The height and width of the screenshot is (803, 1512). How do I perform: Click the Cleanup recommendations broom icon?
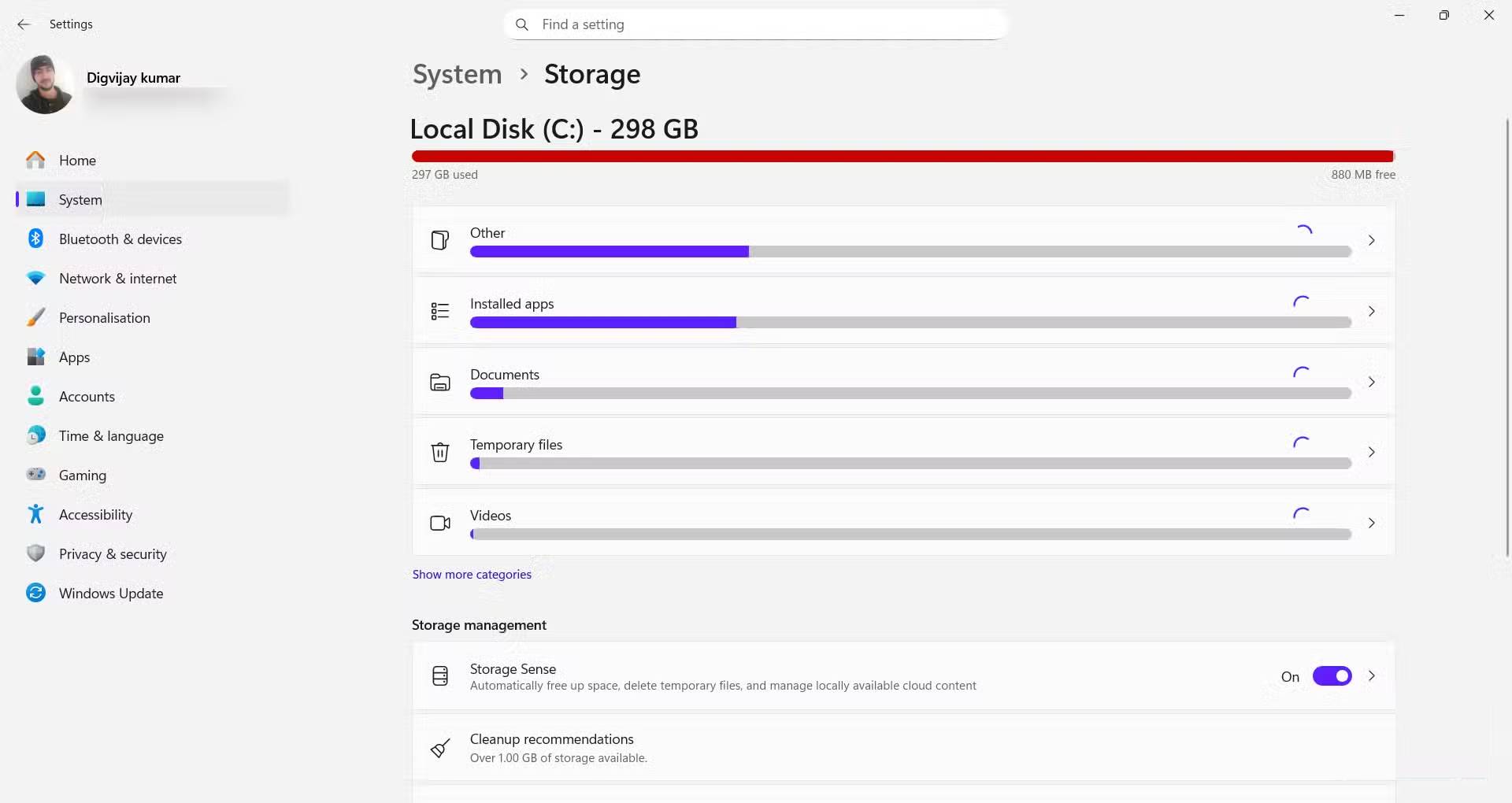click(x=440, y=748)
